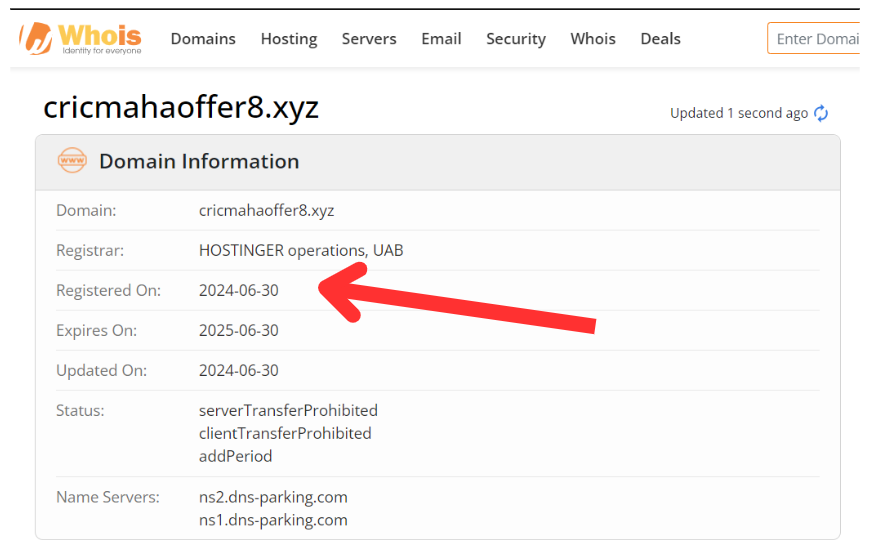Click the HOSTINGER operations registrar value

point(301,250)
